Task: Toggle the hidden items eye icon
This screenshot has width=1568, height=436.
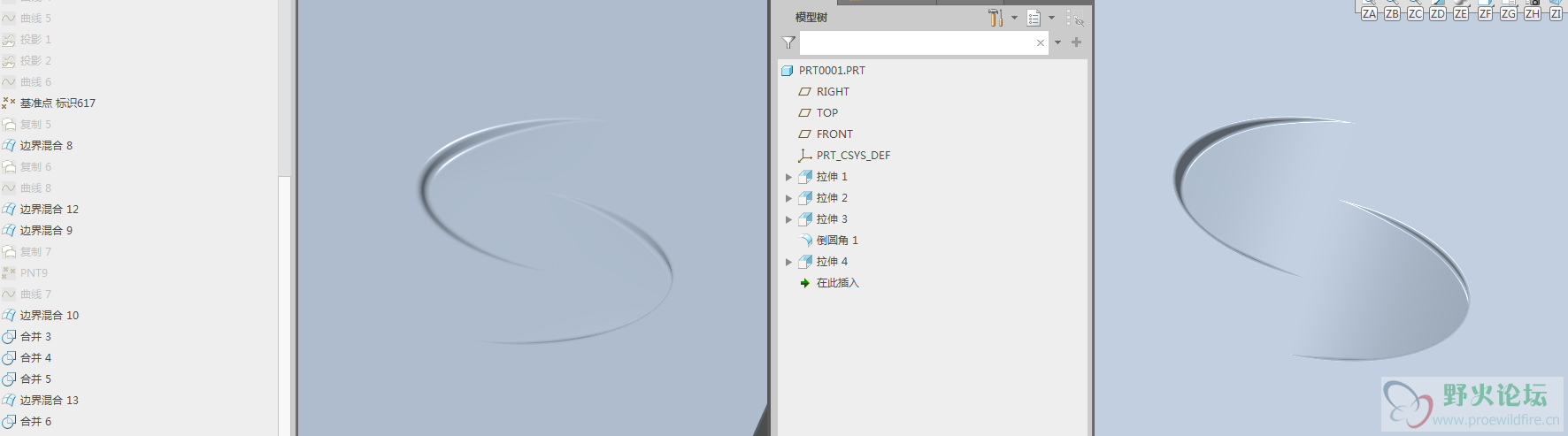Action: click(x=1075, y=18)
